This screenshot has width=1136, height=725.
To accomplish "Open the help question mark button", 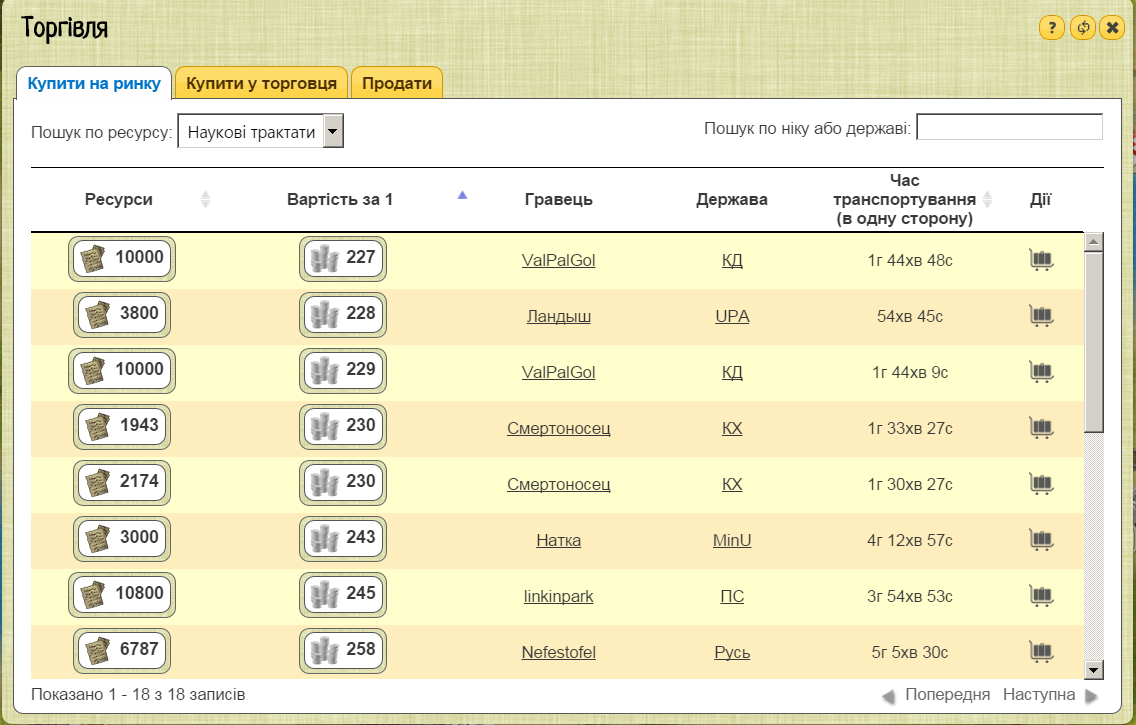I will tap(1051, 28).
